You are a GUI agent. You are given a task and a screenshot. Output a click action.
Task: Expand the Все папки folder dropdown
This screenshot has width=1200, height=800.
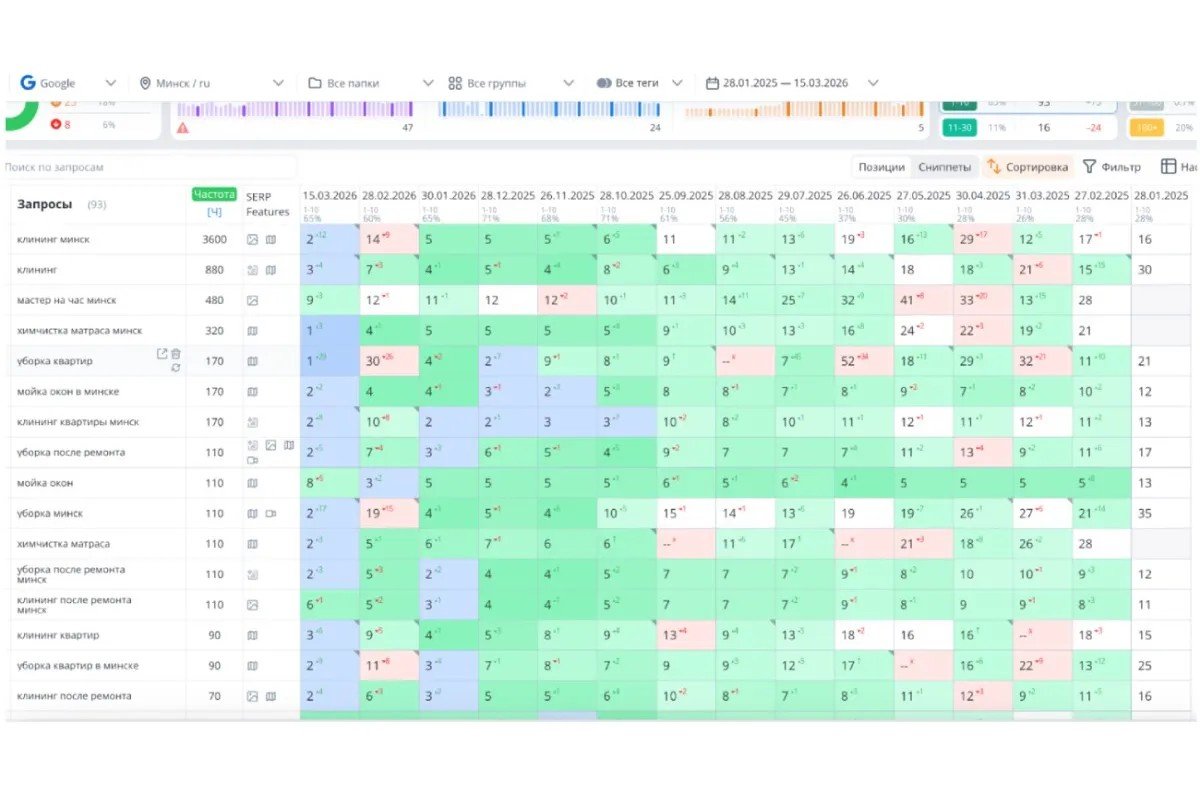[370, 83]
